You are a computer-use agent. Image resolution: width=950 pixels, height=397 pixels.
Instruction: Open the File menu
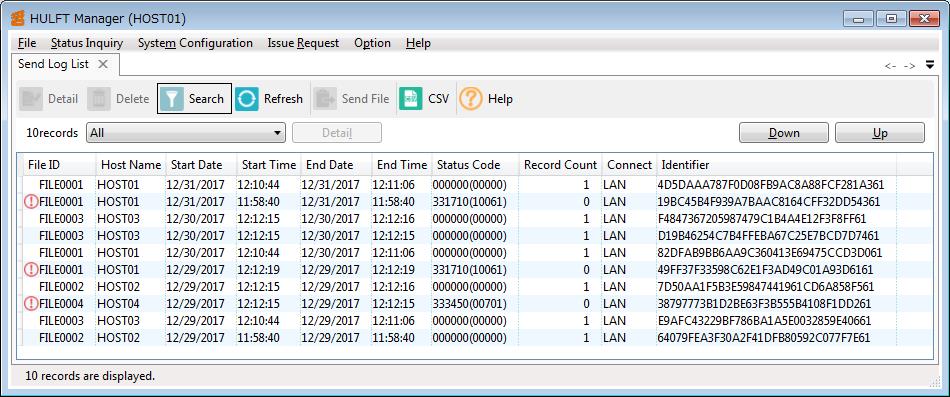[x=27, y=43]
